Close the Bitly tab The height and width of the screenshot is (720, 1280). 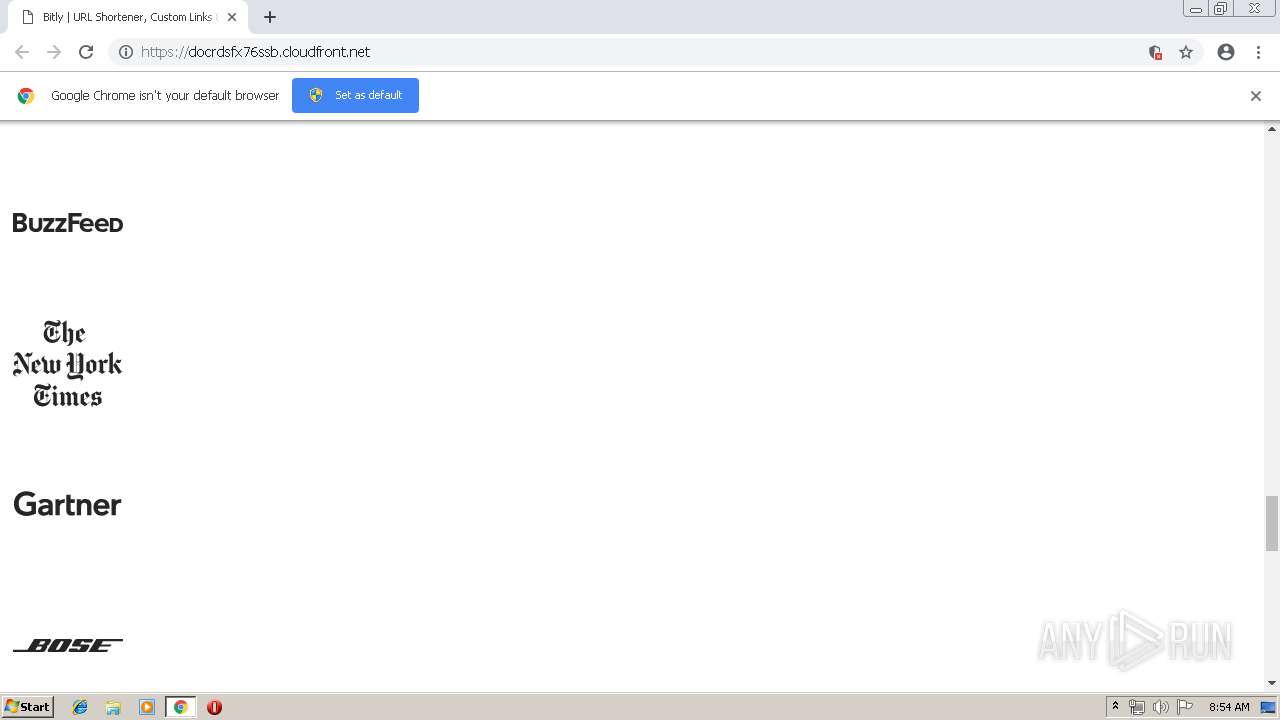pos(232,17)
